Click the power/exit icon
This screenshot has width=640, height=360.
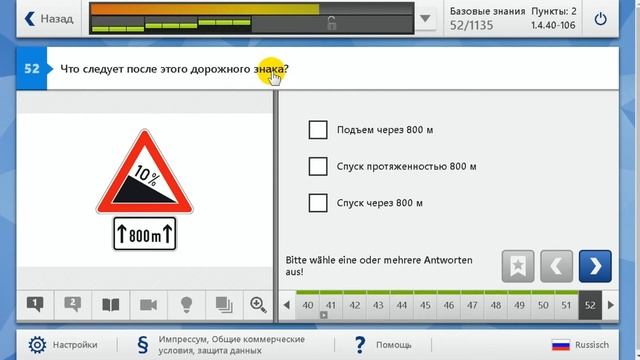(x=600, y=19)
